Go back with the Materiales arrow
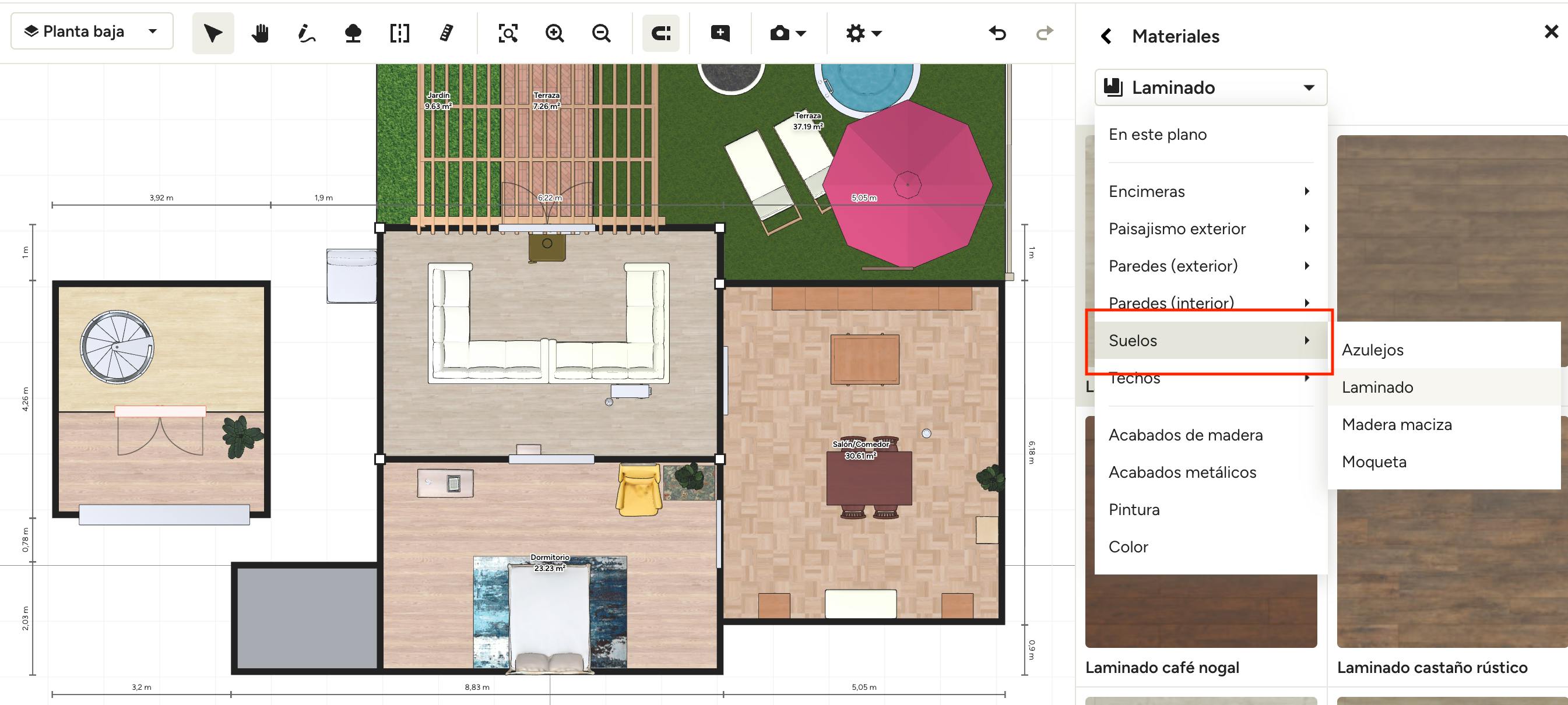The image size is (1568, 705). [x=1106, y=37]
